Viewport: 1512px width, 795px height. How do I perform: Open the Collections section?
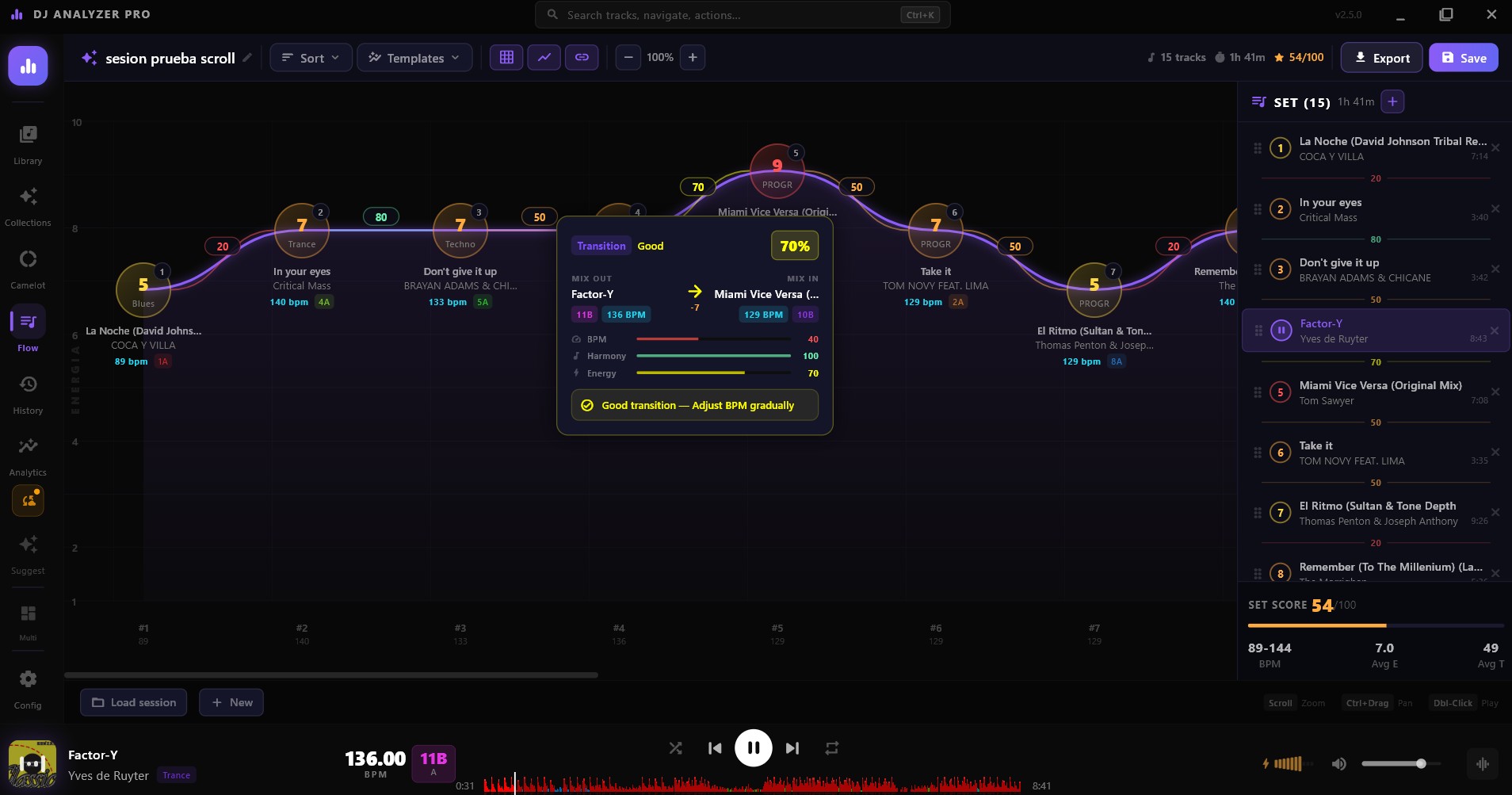(x=28, y=197)
